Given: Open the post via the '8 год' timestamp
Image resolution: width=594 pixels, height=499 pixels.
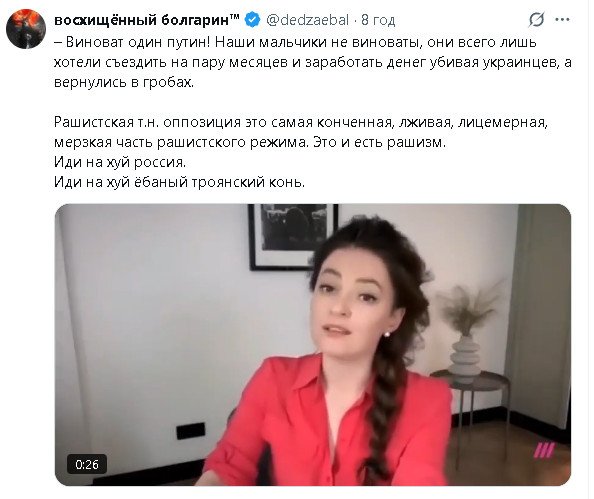Looking at the screenshot, I should (x=378, y=20).
